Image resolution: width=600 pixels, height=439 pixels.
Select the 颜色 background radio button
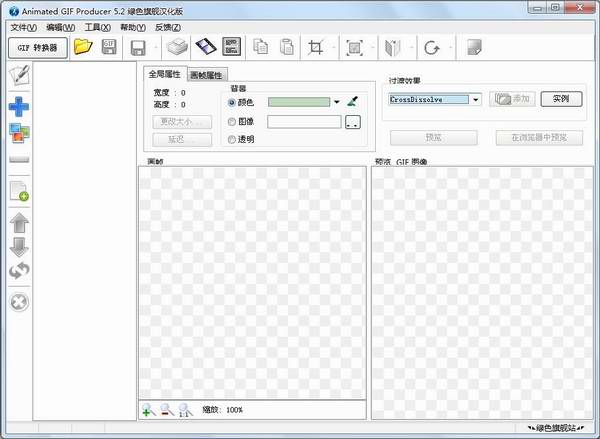coord(232,103)
